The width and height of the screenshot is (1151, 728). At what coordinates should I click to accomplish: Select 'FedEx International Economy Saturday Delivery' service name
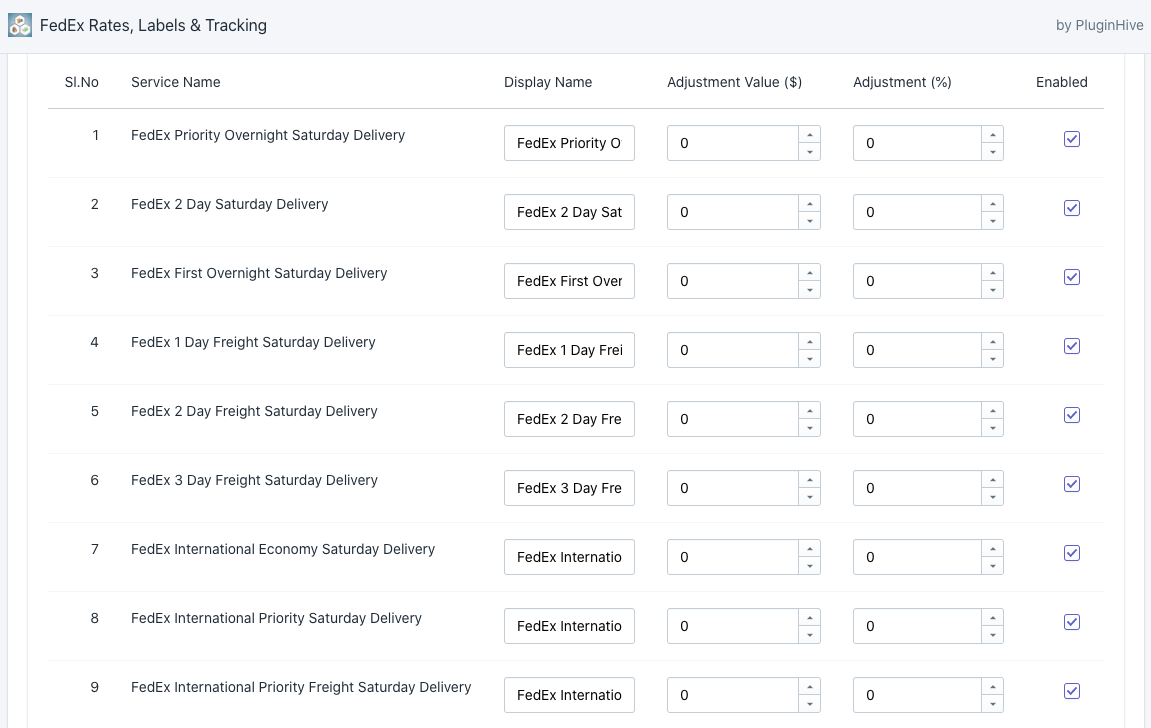(x=283, y=549)
